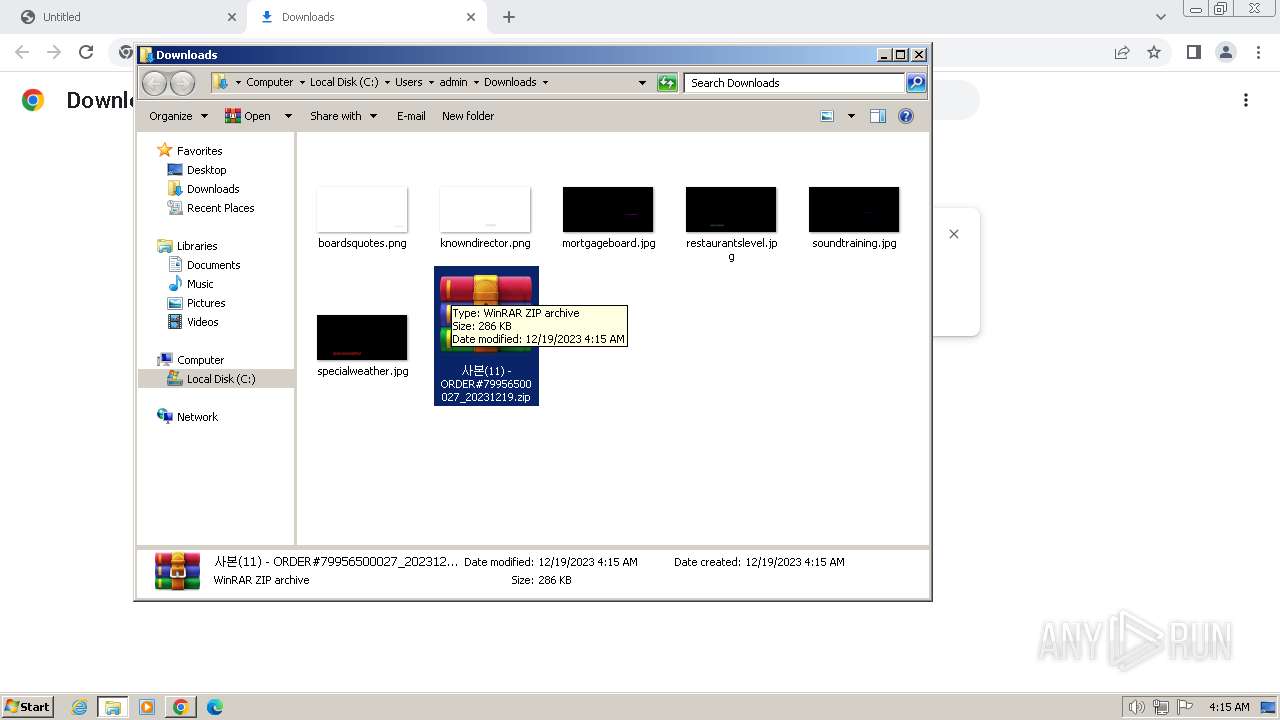
Task: Open Explorer help question mark
Action: [906, 116]
